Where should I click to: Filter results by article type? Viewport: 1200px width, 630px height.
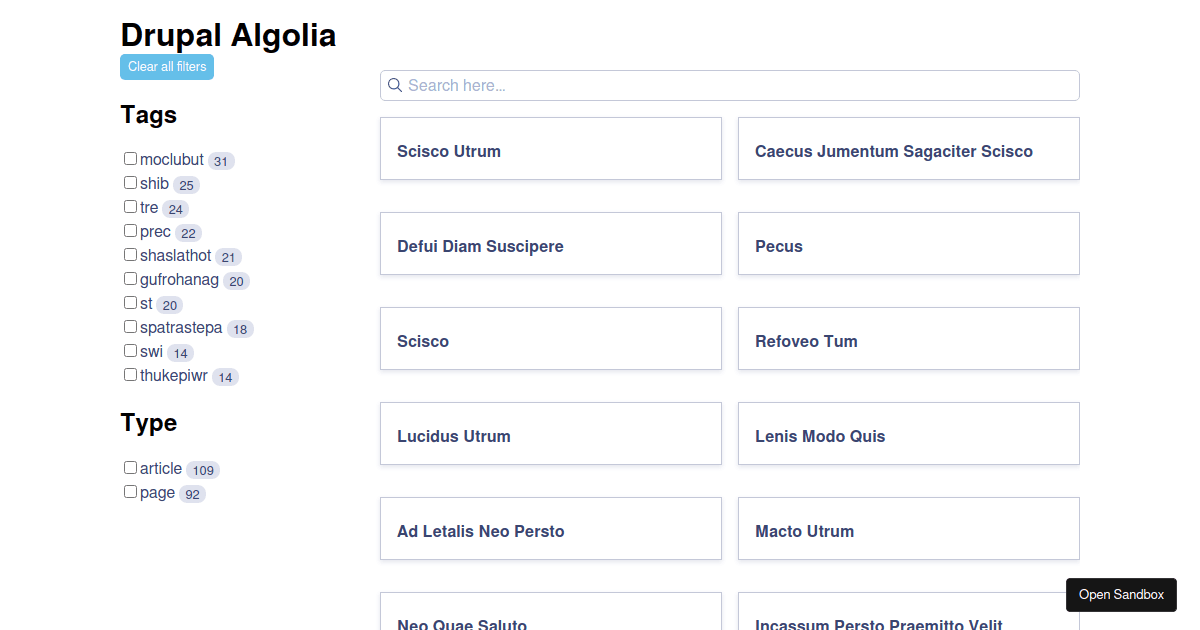130,468
